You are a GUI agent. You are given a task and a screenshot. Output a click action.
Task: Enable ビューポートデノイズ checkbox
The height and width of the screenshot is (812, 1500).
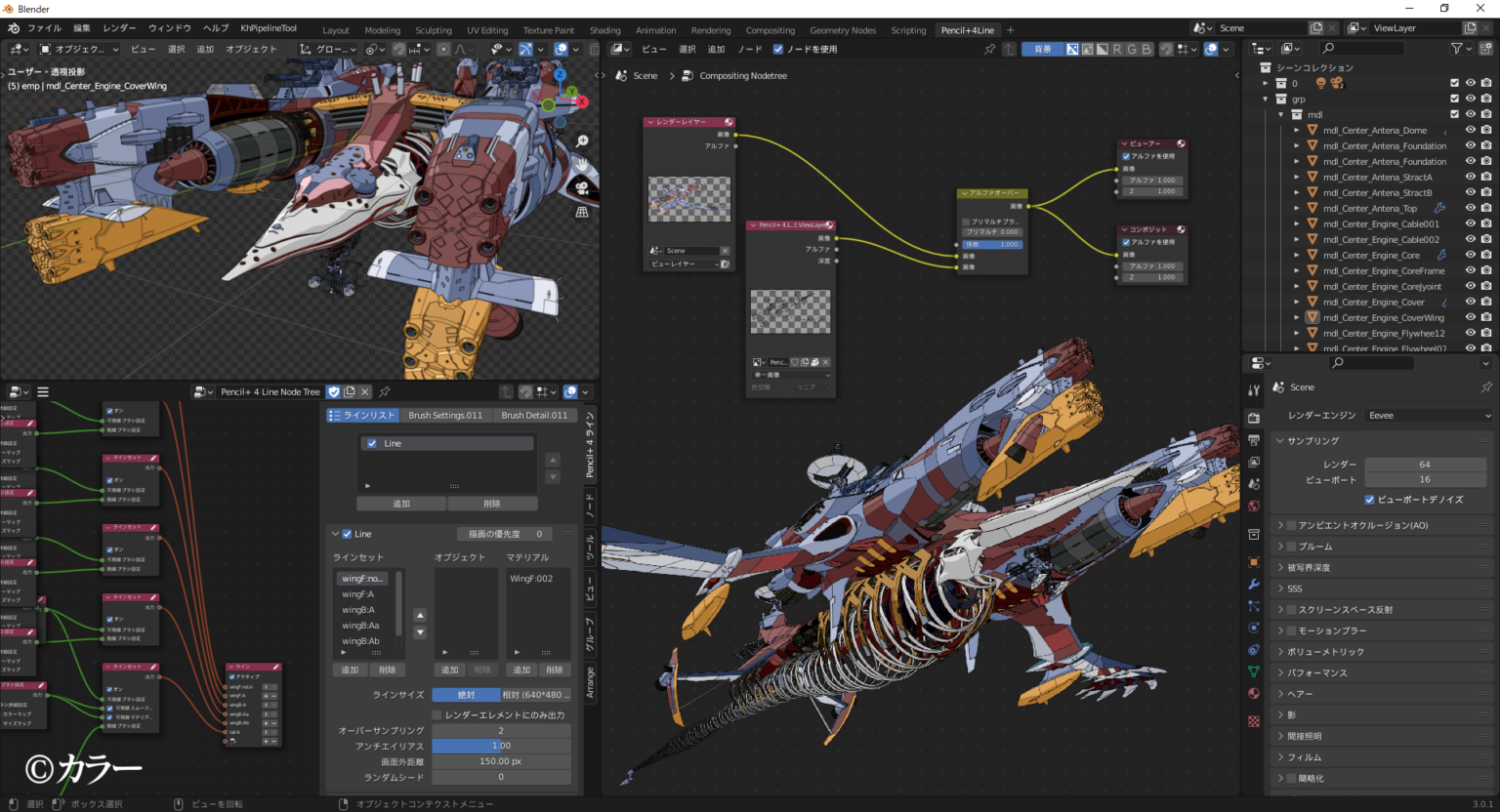click(1369, 501)
